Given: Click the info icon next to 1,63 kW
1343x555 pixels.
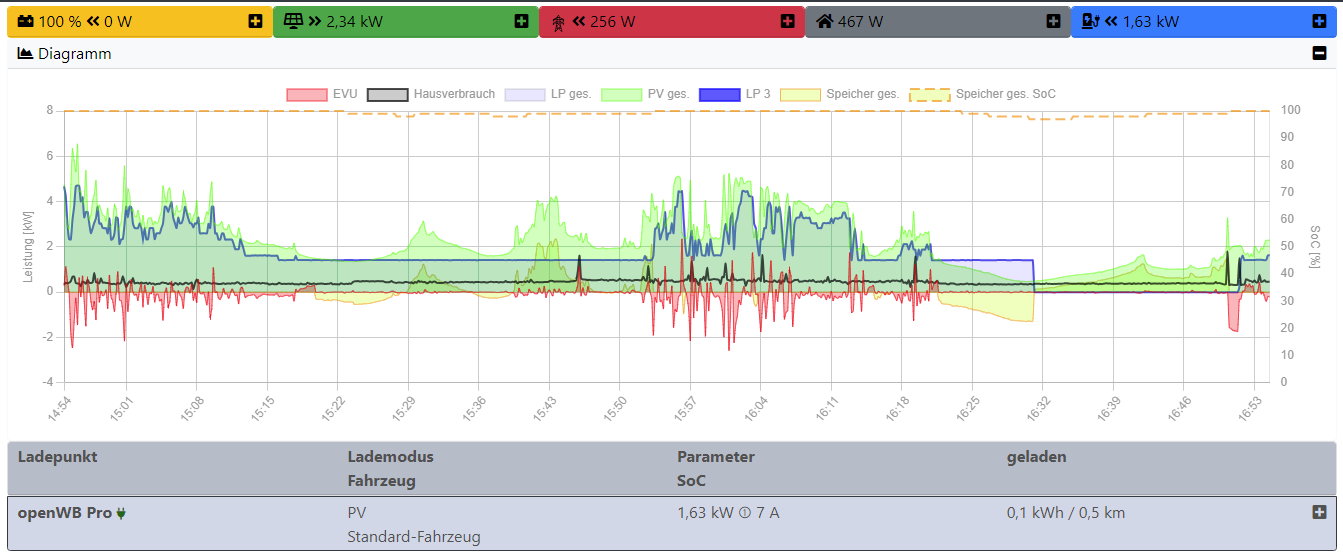Looking at the screenshot, I should [744, 513].
